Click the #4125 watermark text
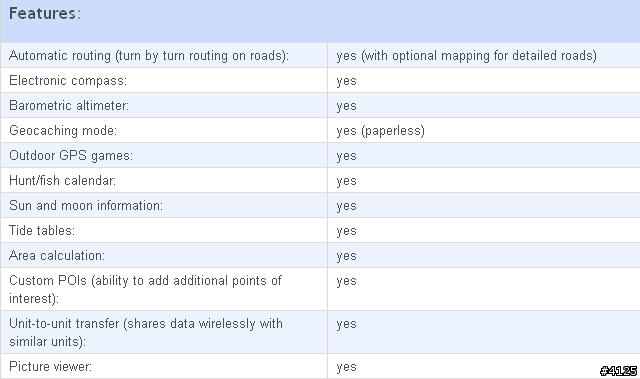Image resolution: width=640 pixels, height=379 pixels. click(618, 371)
